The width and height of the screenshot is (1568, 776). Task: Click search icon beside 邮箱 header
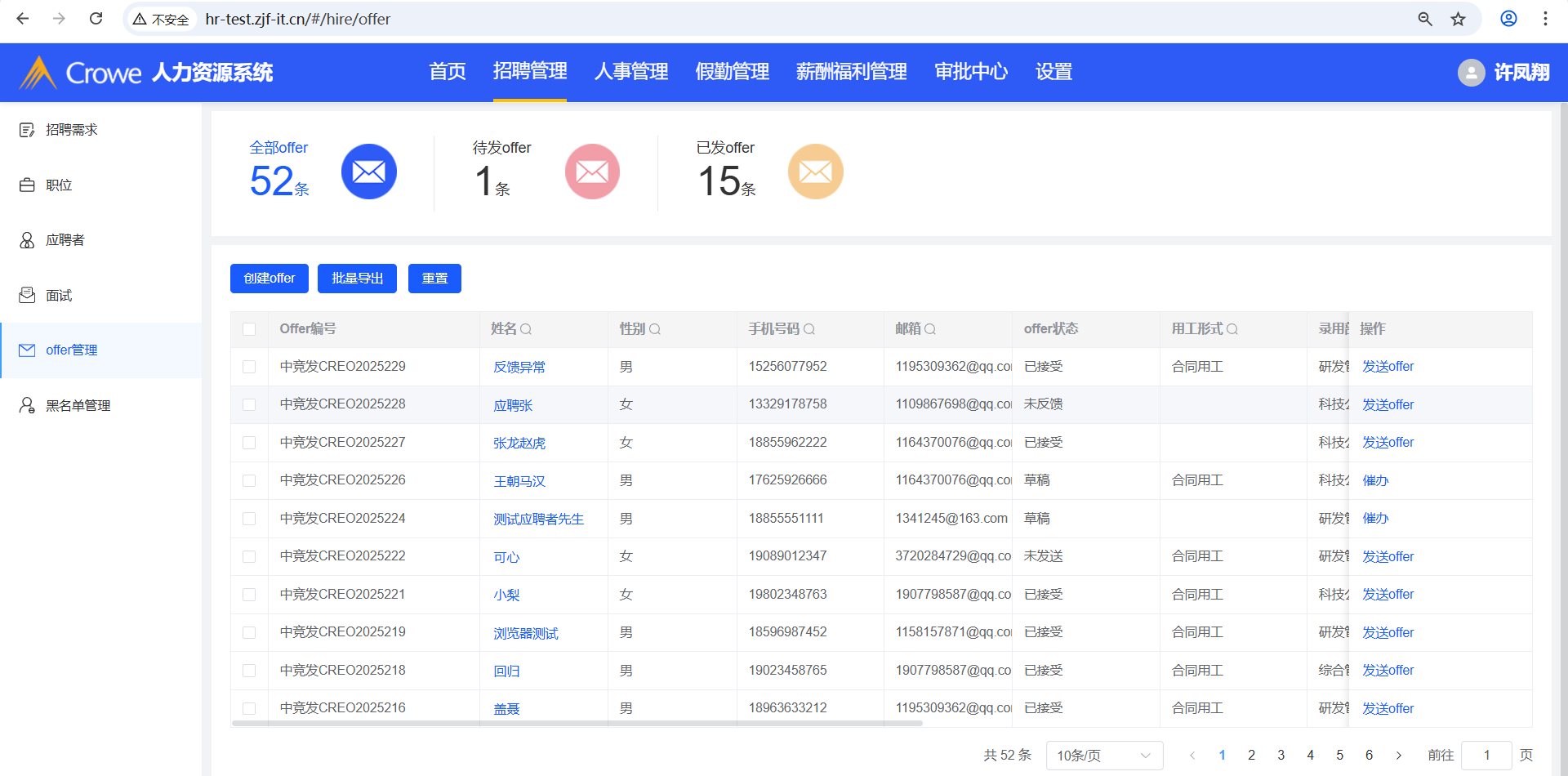coord(930,329)
